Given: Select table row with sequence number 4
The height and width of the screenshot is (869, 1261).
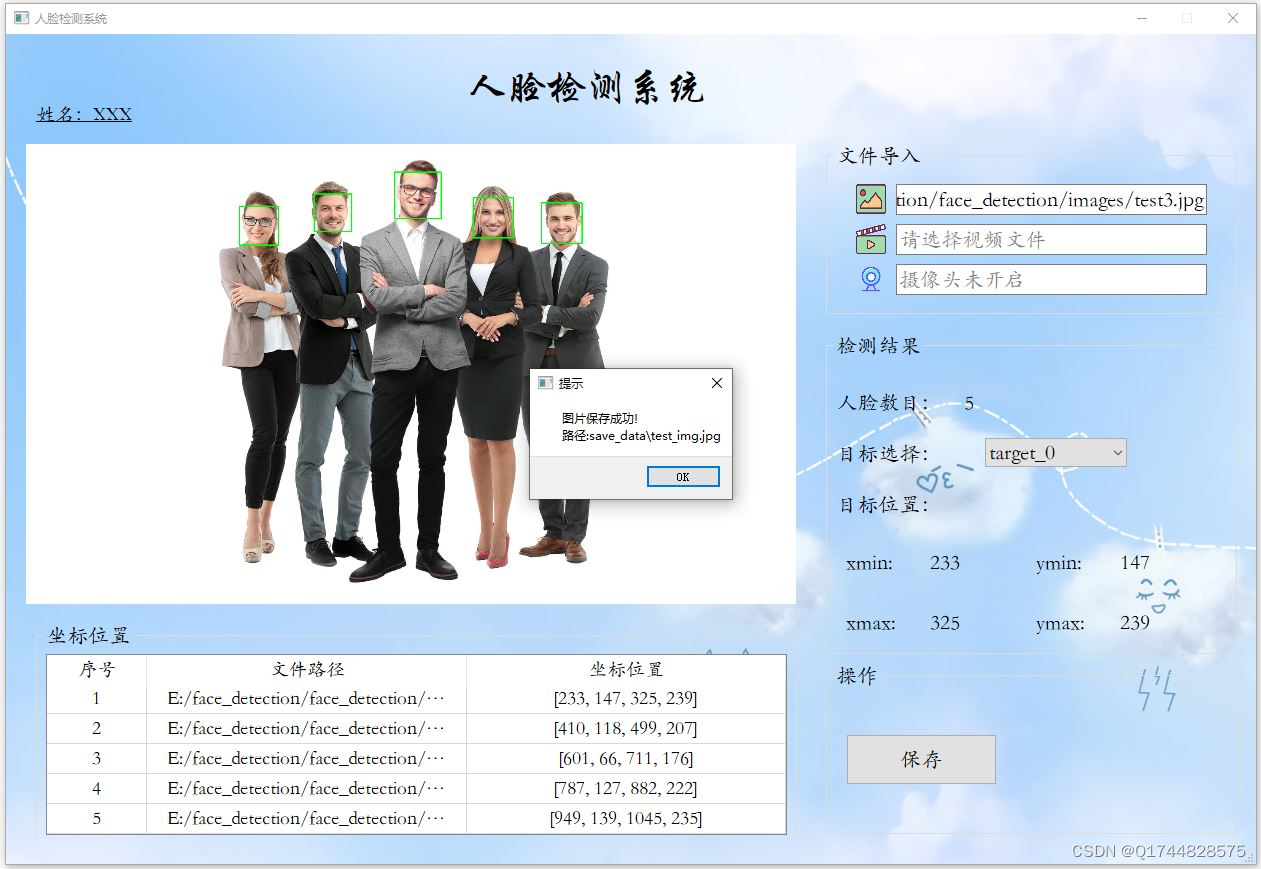Looking at the screenshot, I should tap(416, 789).
